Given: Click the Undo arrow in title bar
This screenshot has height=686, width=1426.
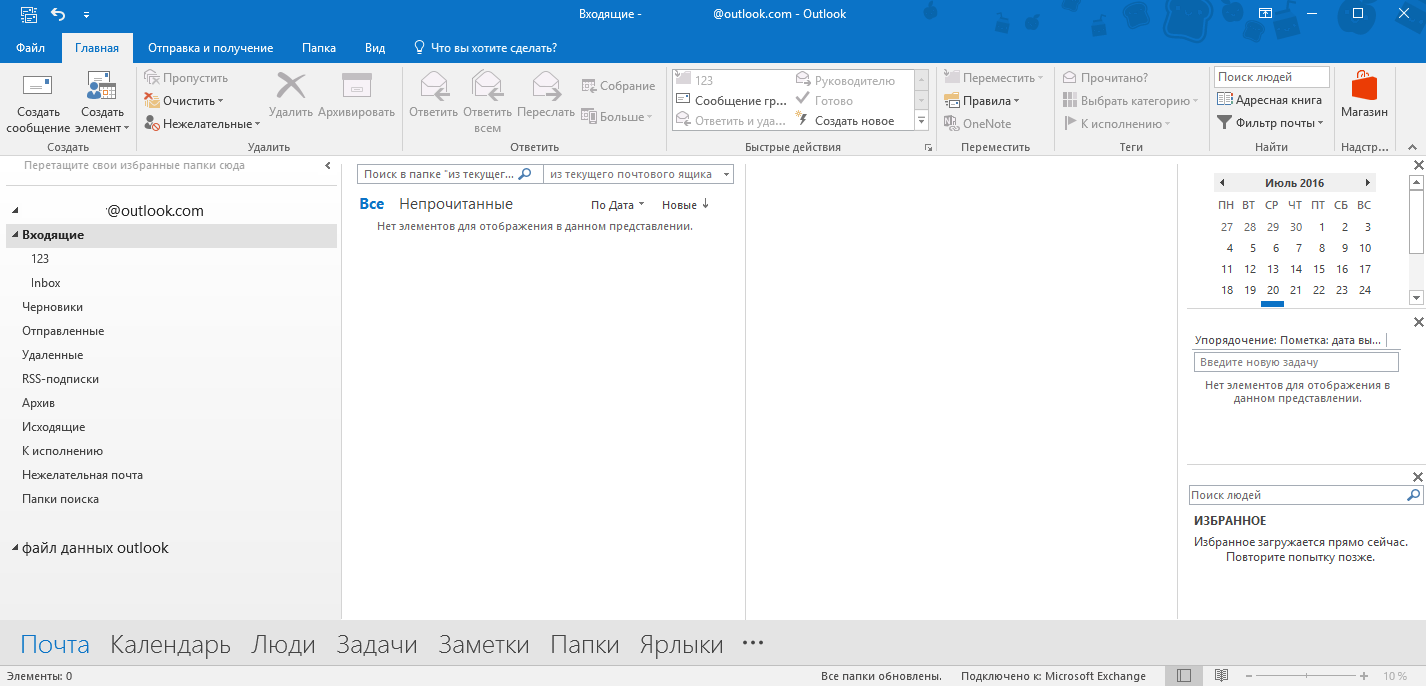Looking at the screenshot, I should (x=57, y=14).
